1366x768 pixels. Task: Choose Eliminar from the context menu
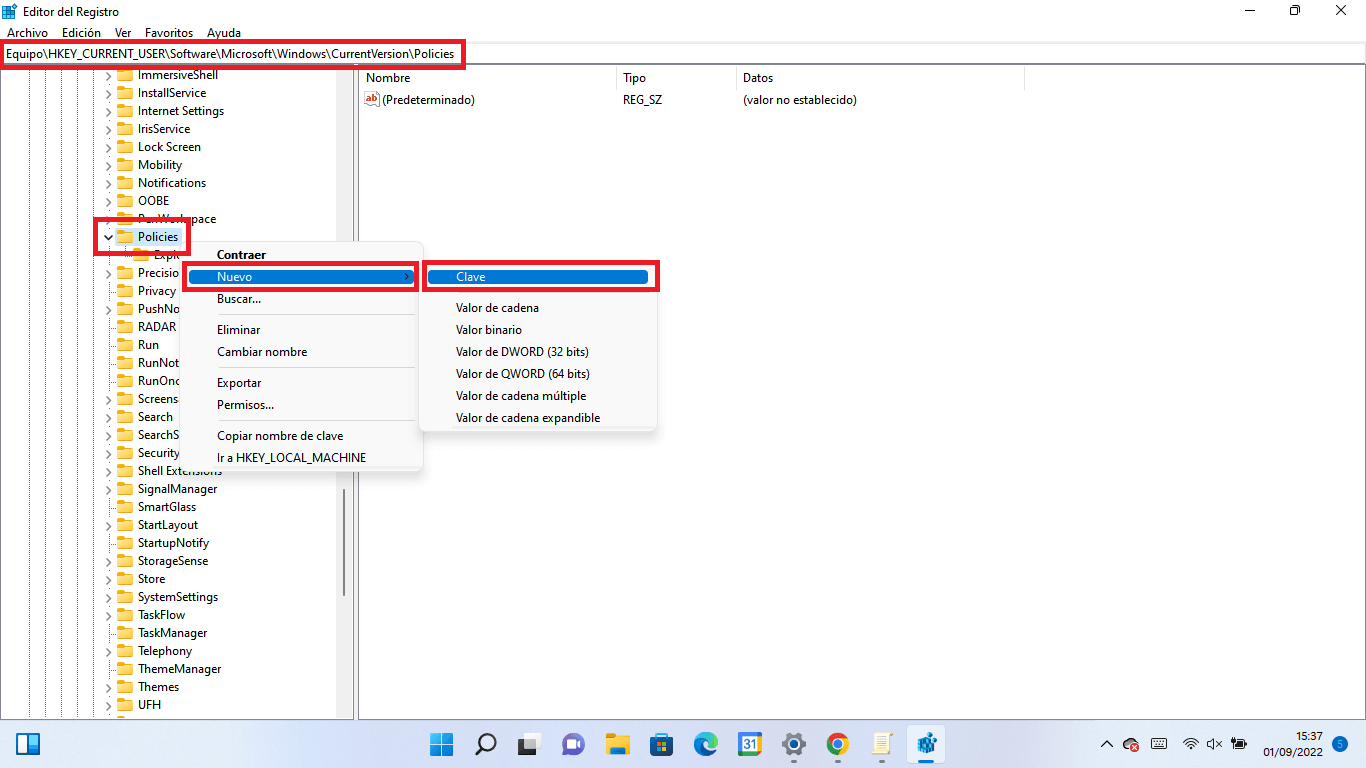pyautogui.click(x=239, y=330)
